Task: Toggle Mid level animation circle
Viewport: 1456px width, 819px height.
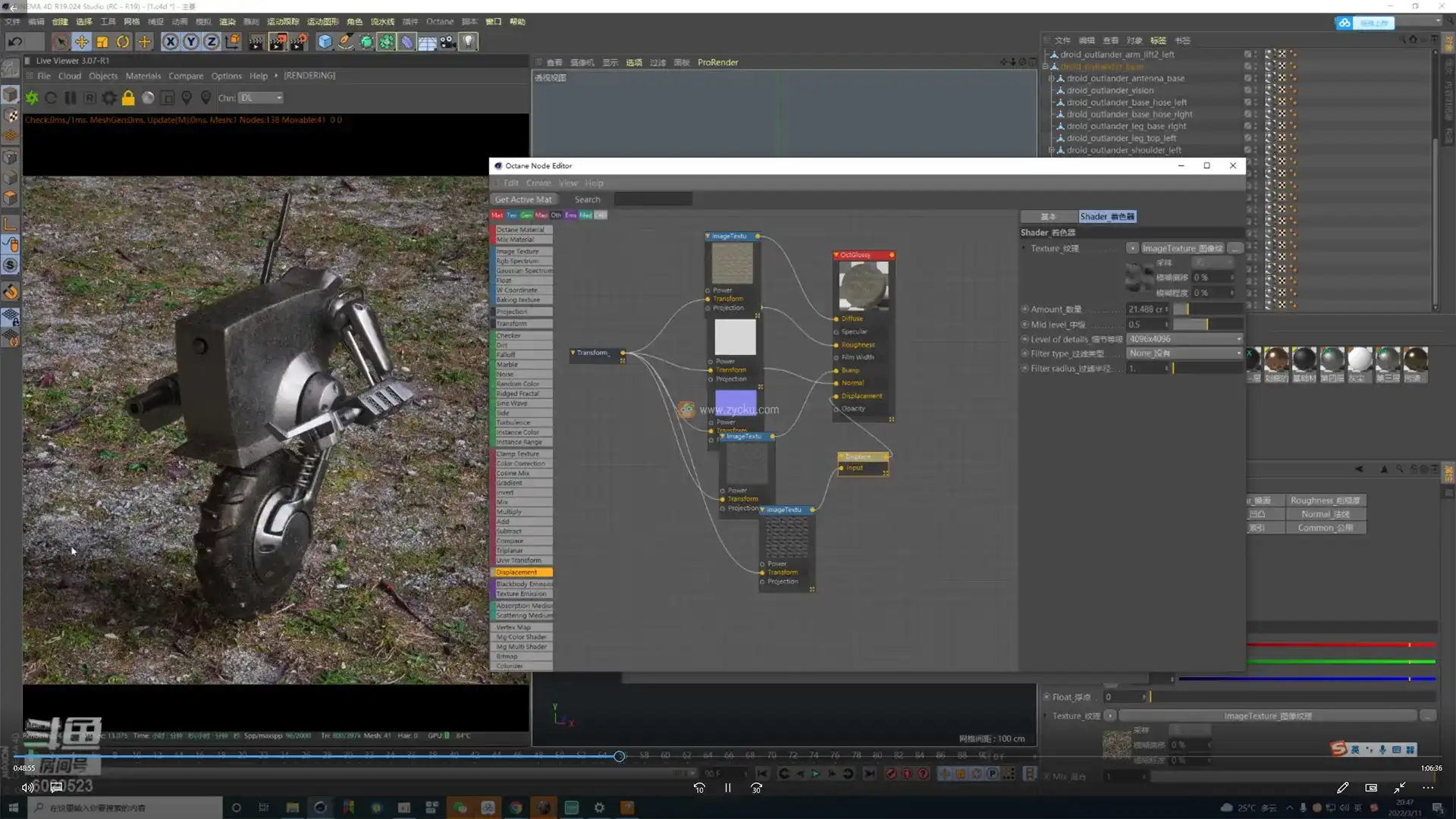Action: (1025, 325)
